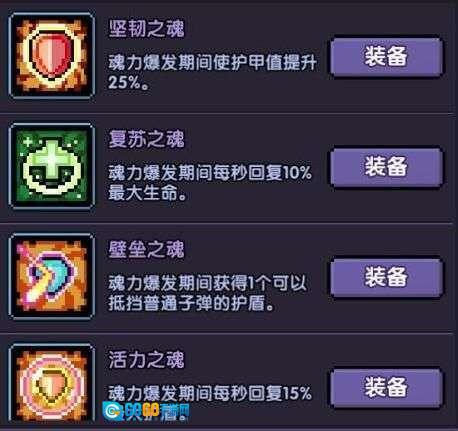
Task: Open the 坚韧之魂 skill title
Action: 146,29
